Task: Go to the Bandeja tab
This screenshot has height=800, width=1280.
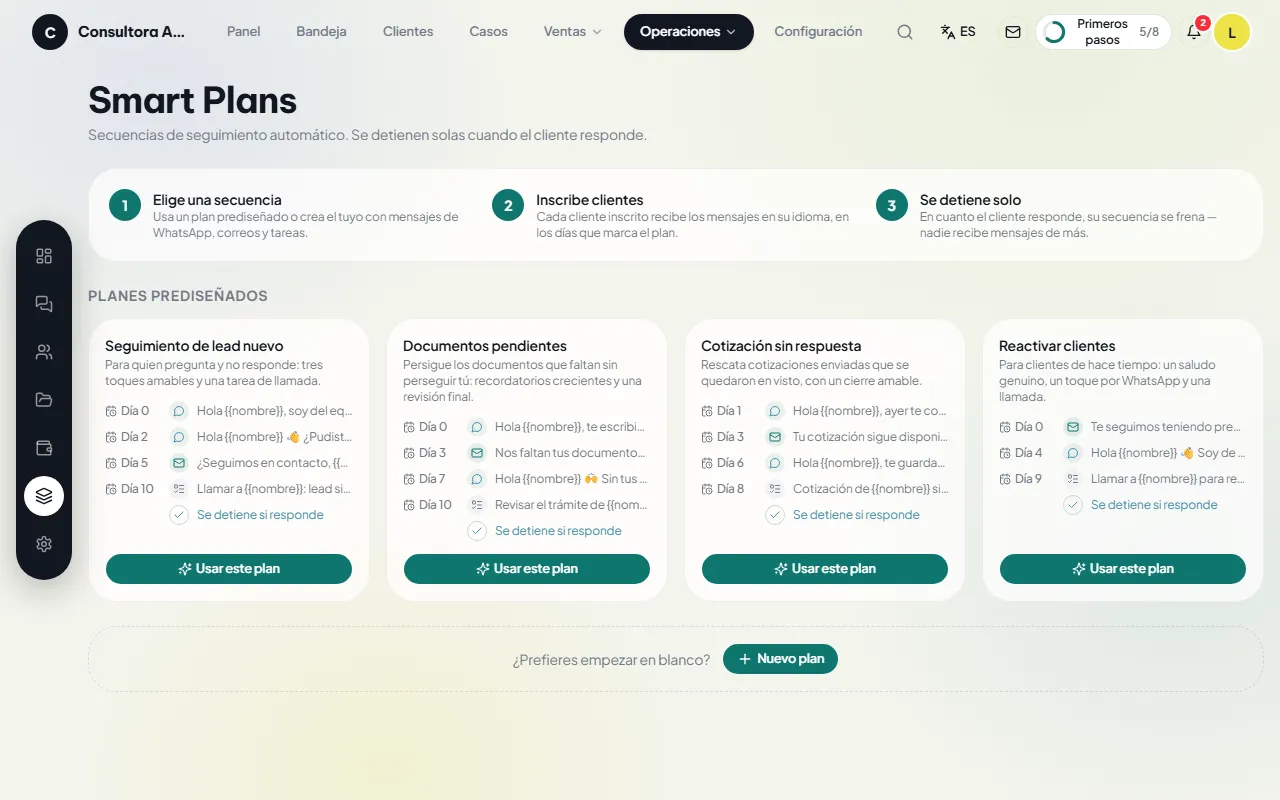Action: 322,32
